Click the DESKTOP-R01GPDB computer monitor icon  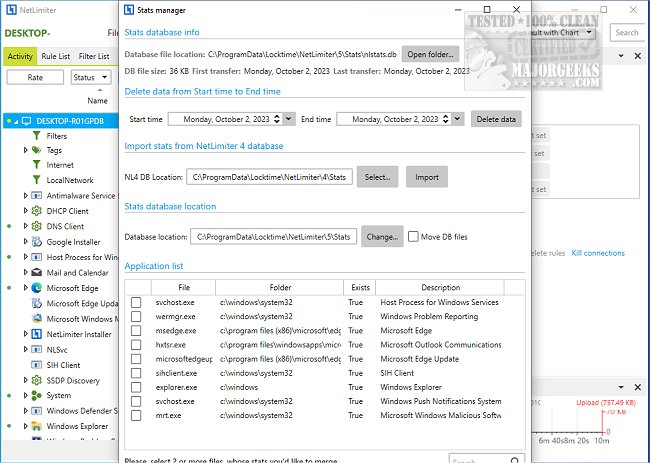[x=27, y=121]
